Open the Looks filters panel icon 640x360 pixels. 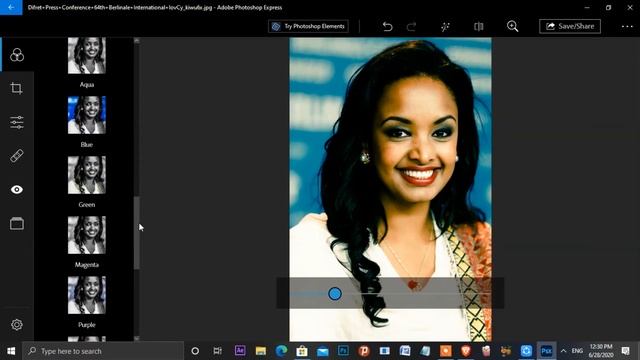[x=17, y=55]
